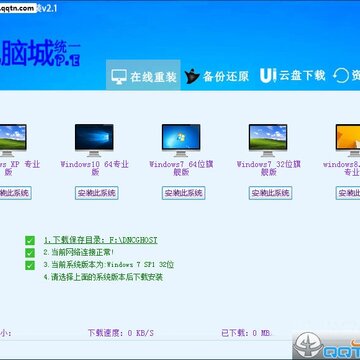
Task: Click 安装此系统 under Windows10 64专业版
Action: (97, 193)
